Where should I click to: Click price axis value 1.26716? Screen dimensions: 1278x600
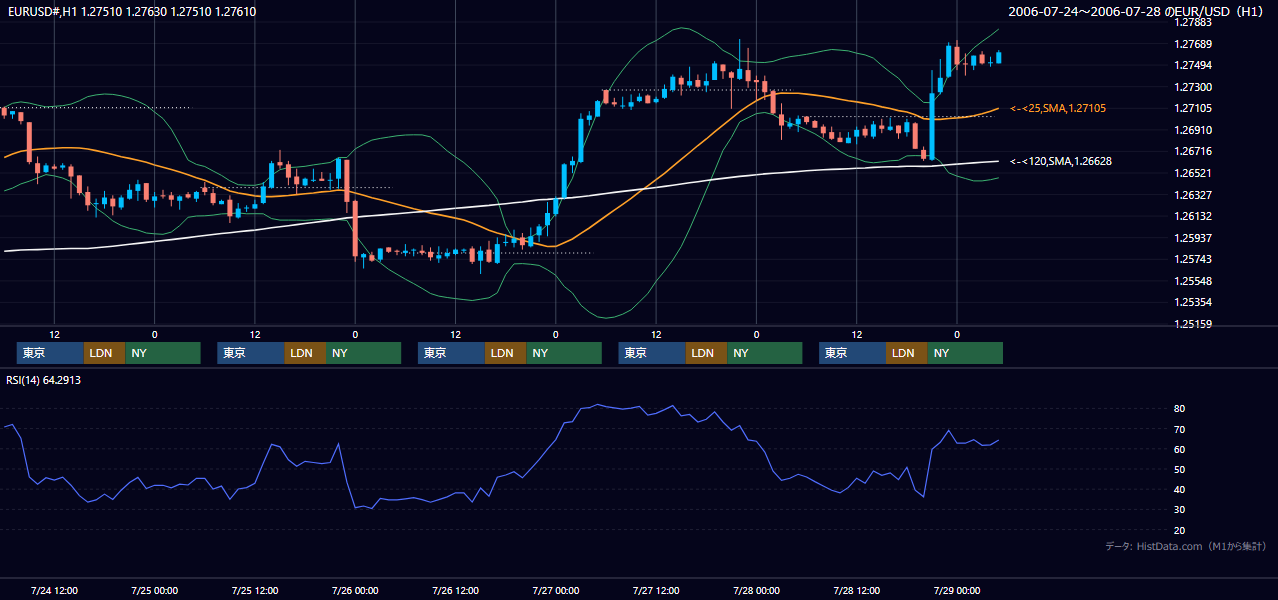coord(1194,151)
